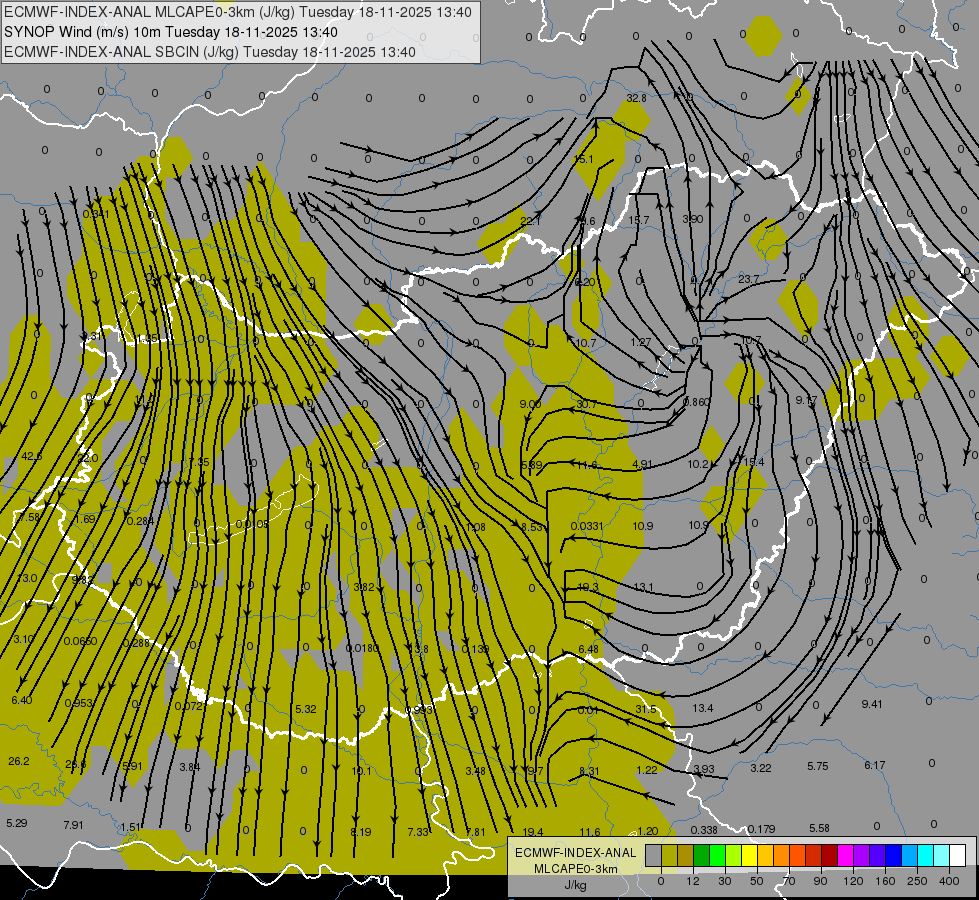This screenshot has width=979, height=900.
Task: Click the magenta legend swatch
Action: pyautogui.click(x=845, y=855)
